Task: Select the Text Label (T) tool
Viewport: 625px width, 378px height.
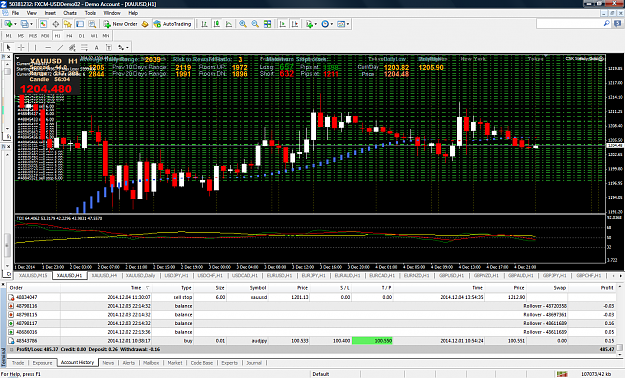Action: pyautogui.click(x=109, y=47)
